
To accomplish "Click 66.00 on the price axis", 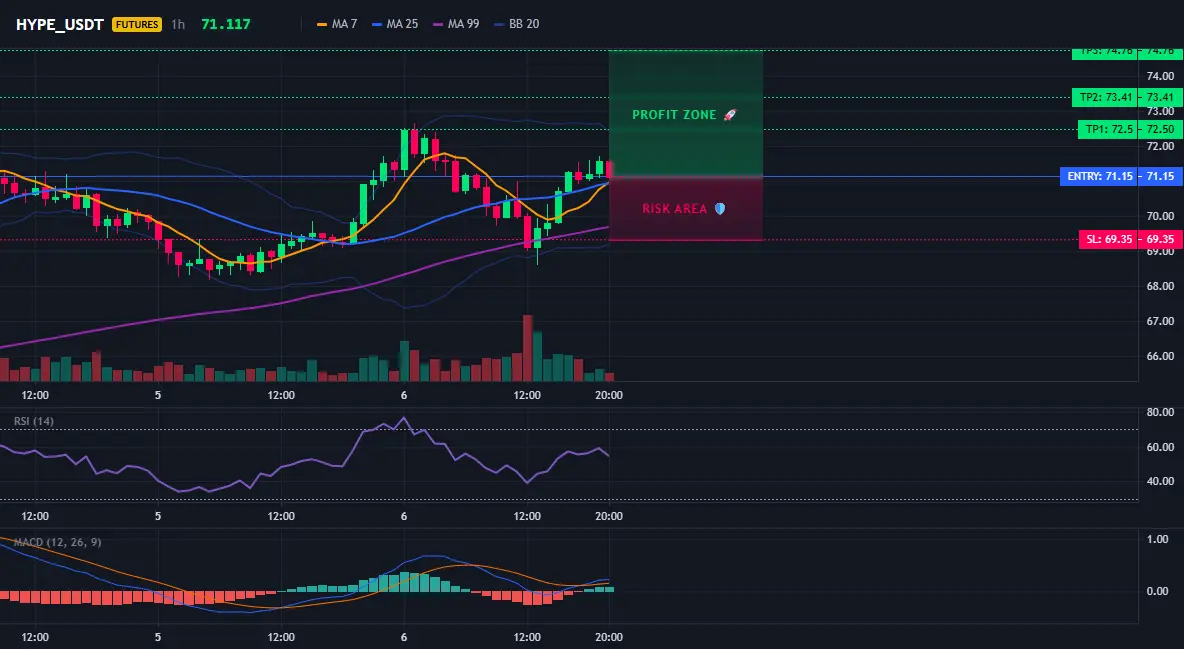I will pos(1161,356).
